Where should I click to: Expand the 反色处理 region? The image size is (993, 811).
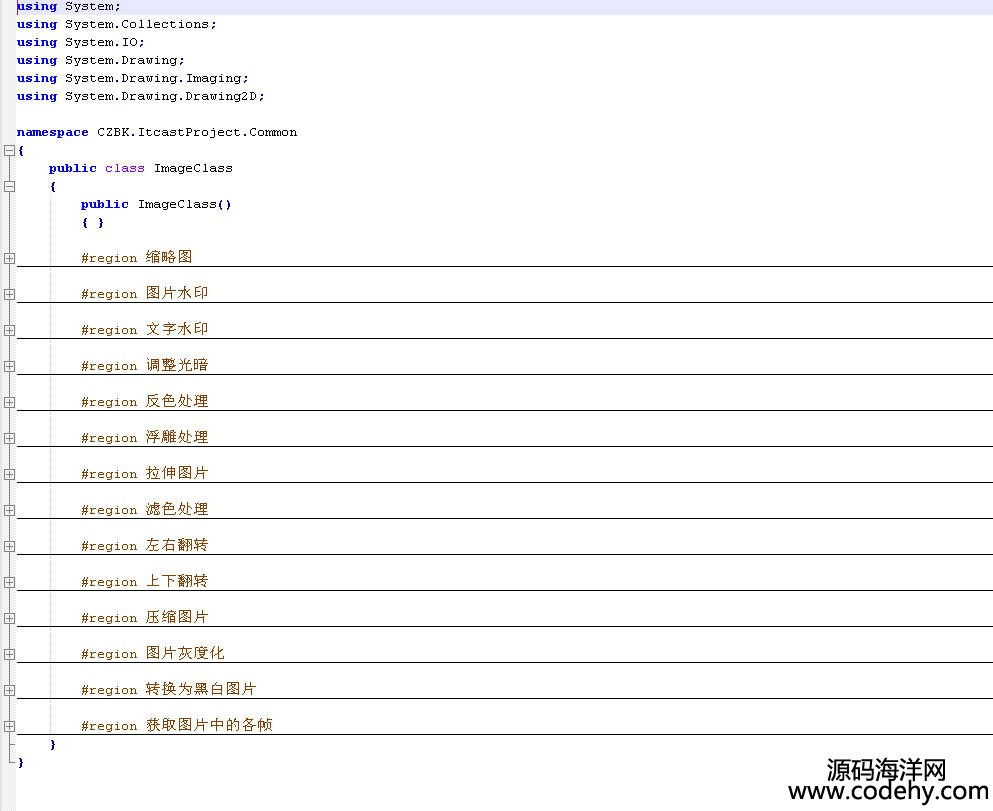[x=9, y=402]
